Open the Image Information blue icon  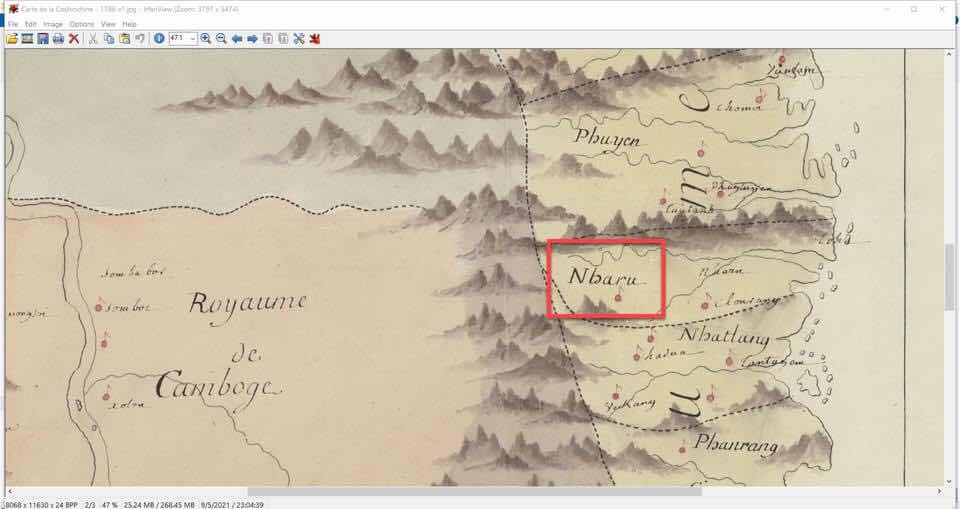click(x=159, y=39)
